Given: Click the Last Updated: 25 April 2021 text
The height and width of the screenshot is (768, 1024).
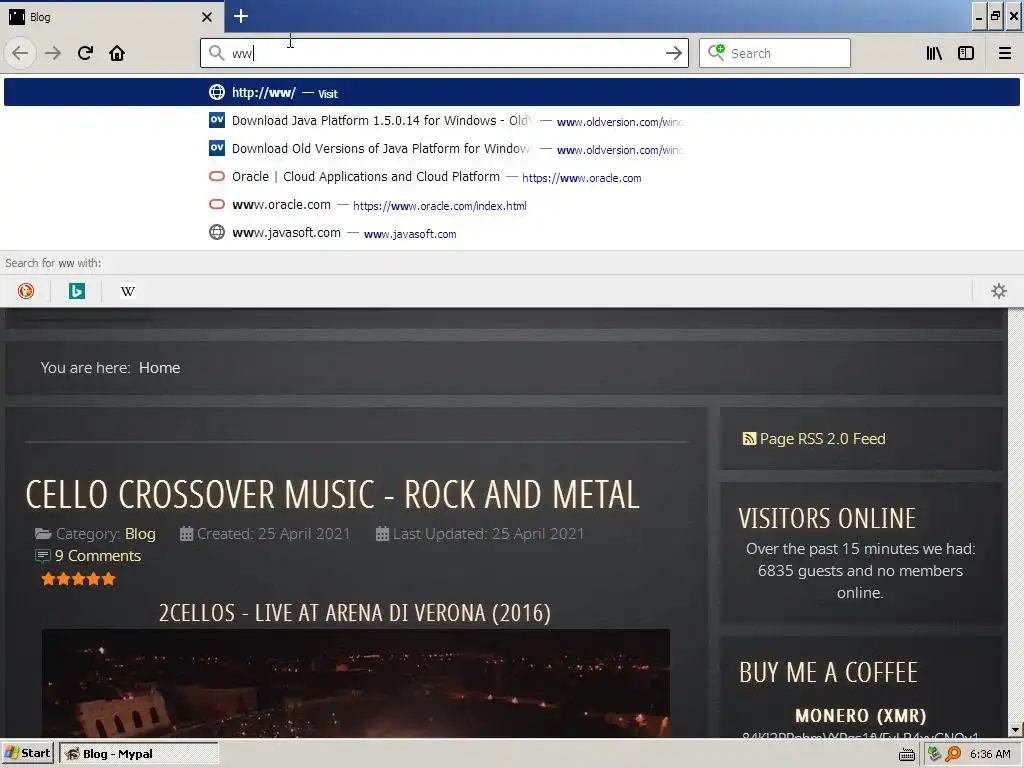Looking at the screenshot, I should [488, 534].
